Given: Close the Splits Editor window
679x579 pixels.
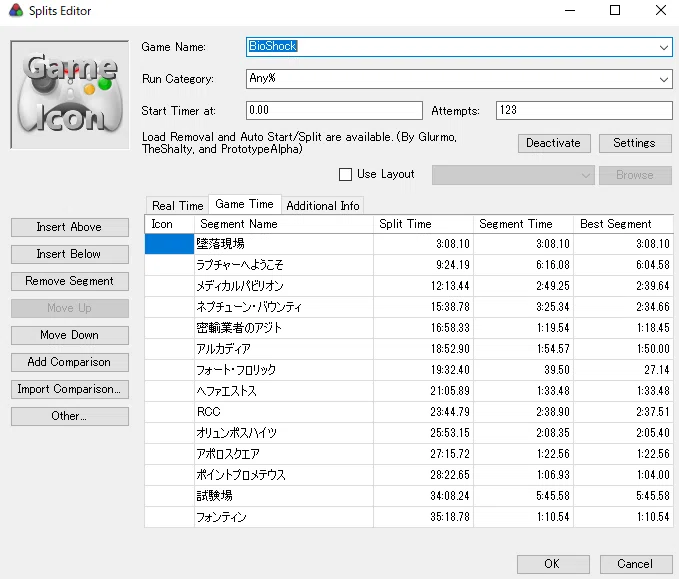Looking at the screenshot, I should click(x=661, y=10).
